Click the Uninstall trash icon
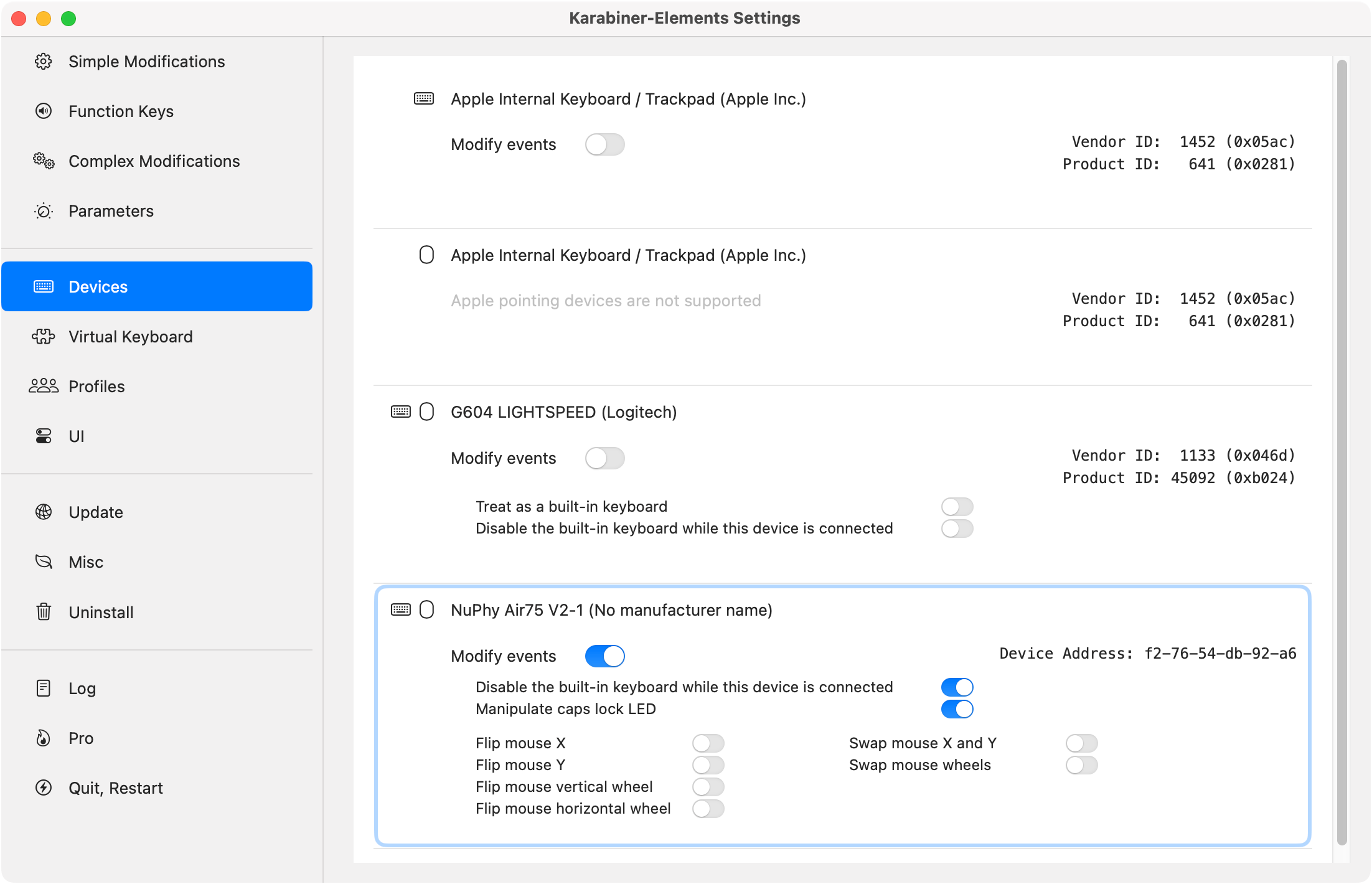 tap(43, 612)
